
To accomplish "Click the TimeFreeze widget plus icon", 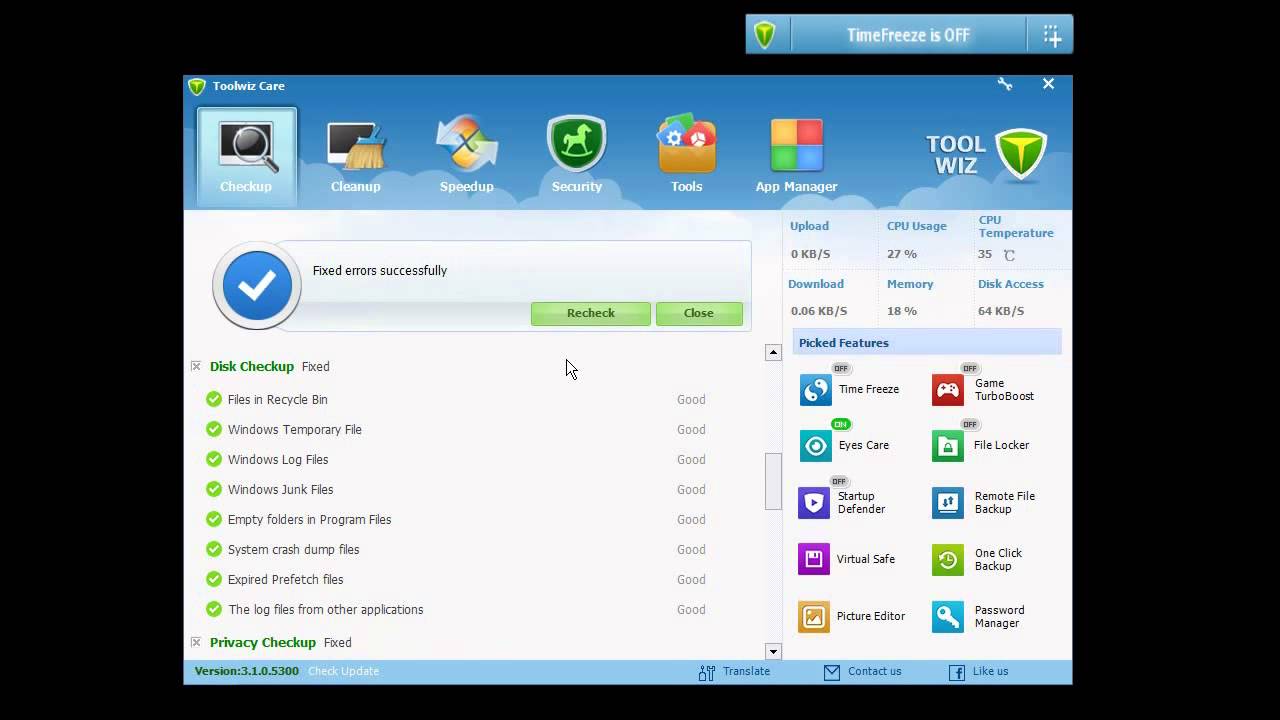I will tap(1052, 36).
